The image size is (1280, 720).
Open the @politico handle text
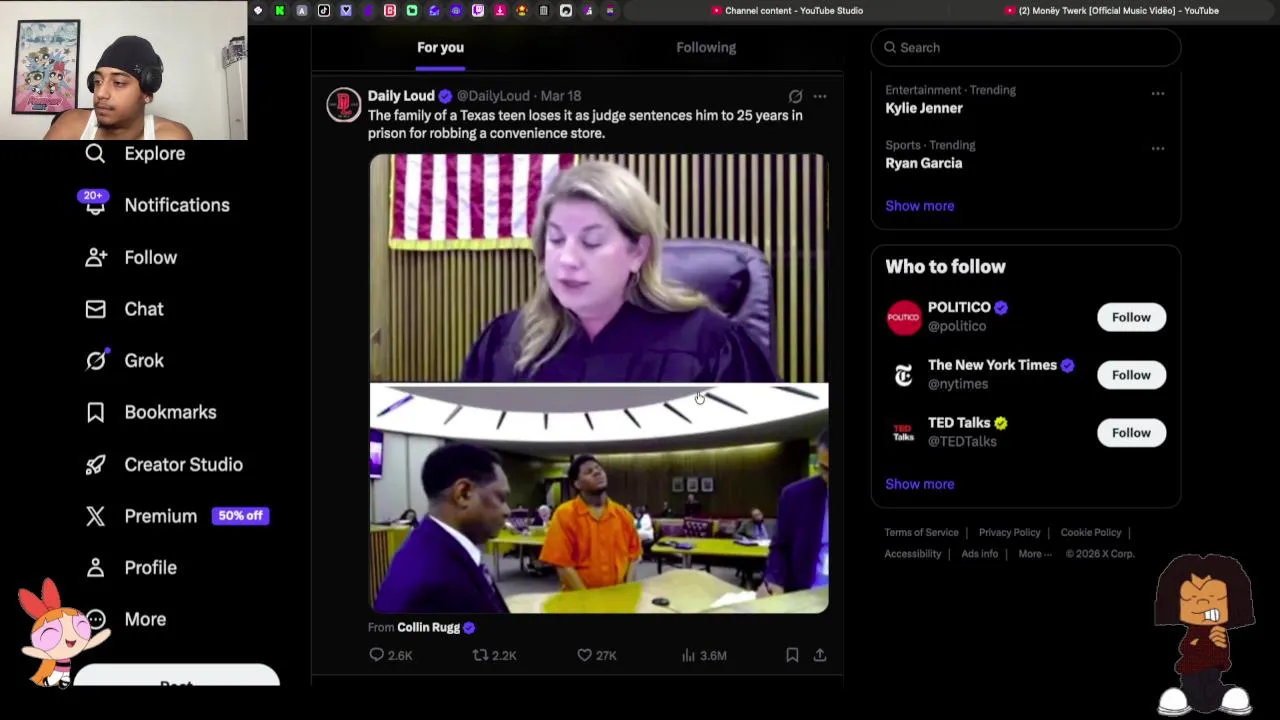(x=957, y=326)
